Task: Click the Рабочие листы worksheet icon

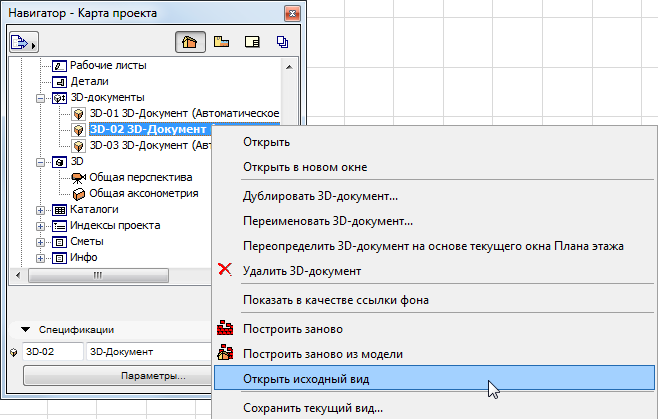Action: 59,66
